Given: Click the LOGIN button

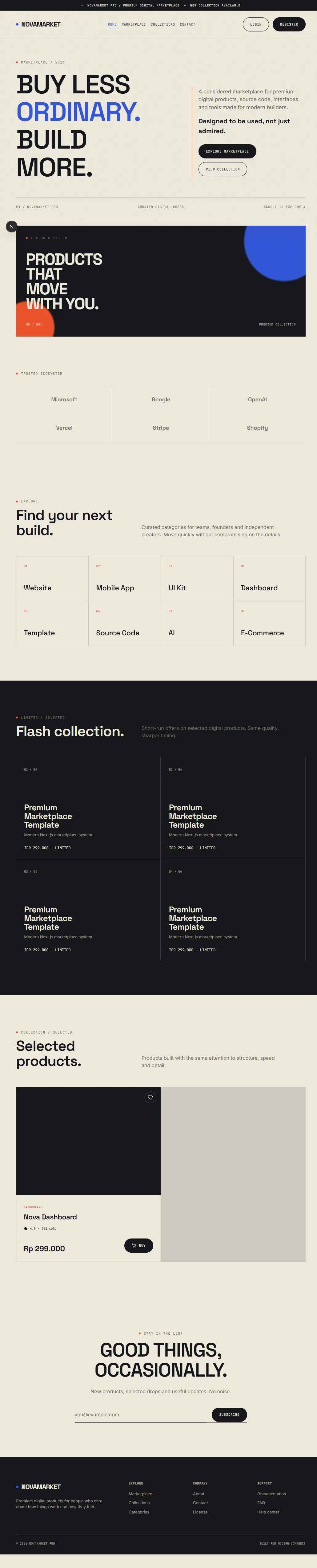Looking at the screenshot, I should [x=256, y=24].
